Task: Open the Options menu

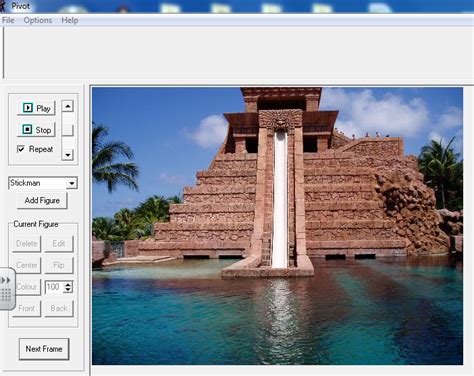Action: tap(38, 20)
